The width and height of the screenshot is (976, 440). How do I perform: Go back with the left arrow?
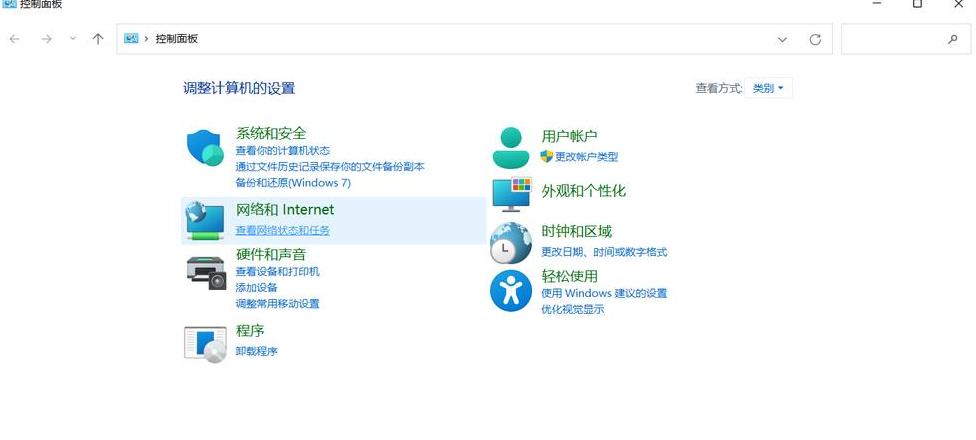pyautogui.click(x=14, y=39)
